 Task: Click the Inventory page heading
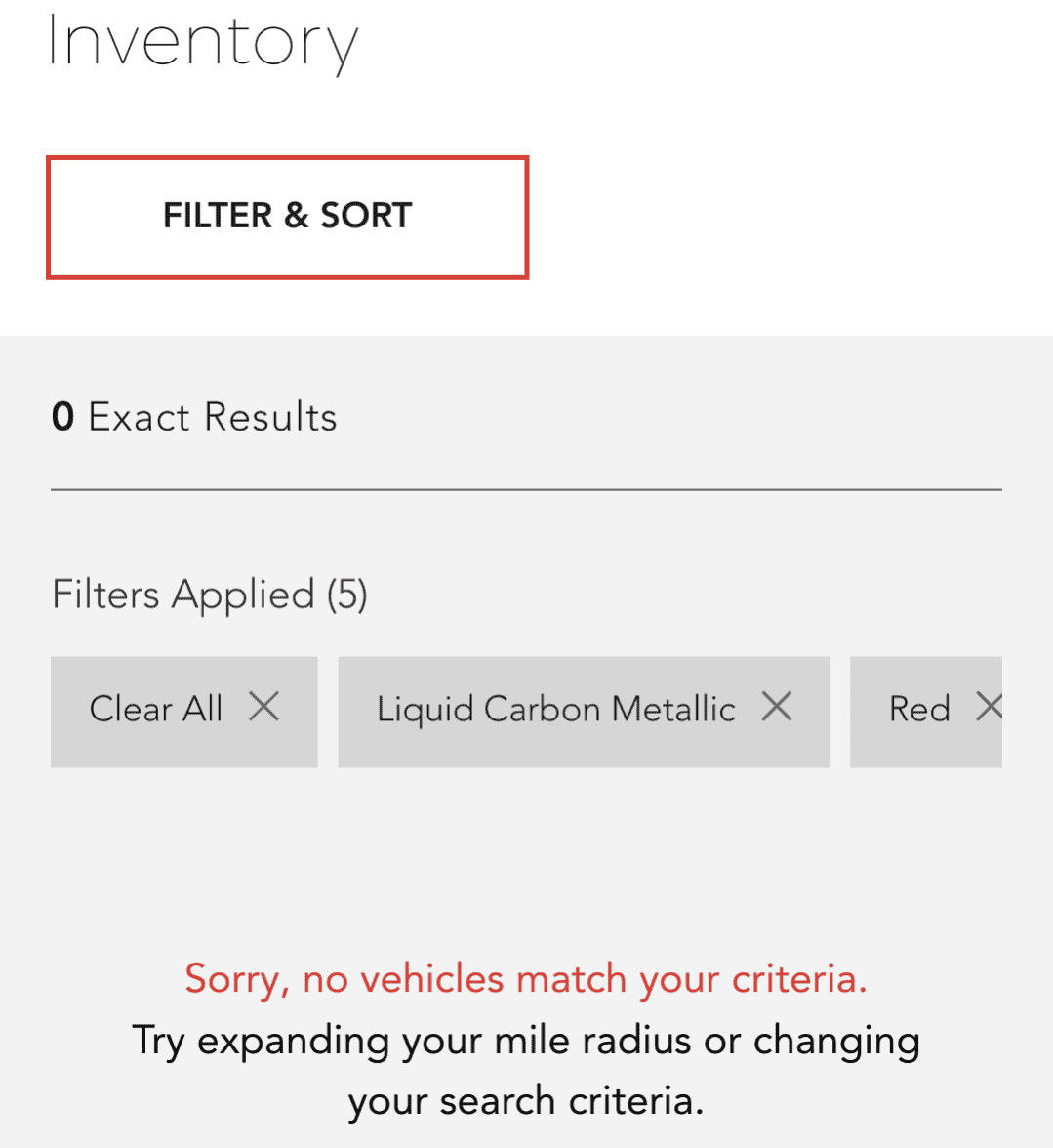tap(203, 43)
